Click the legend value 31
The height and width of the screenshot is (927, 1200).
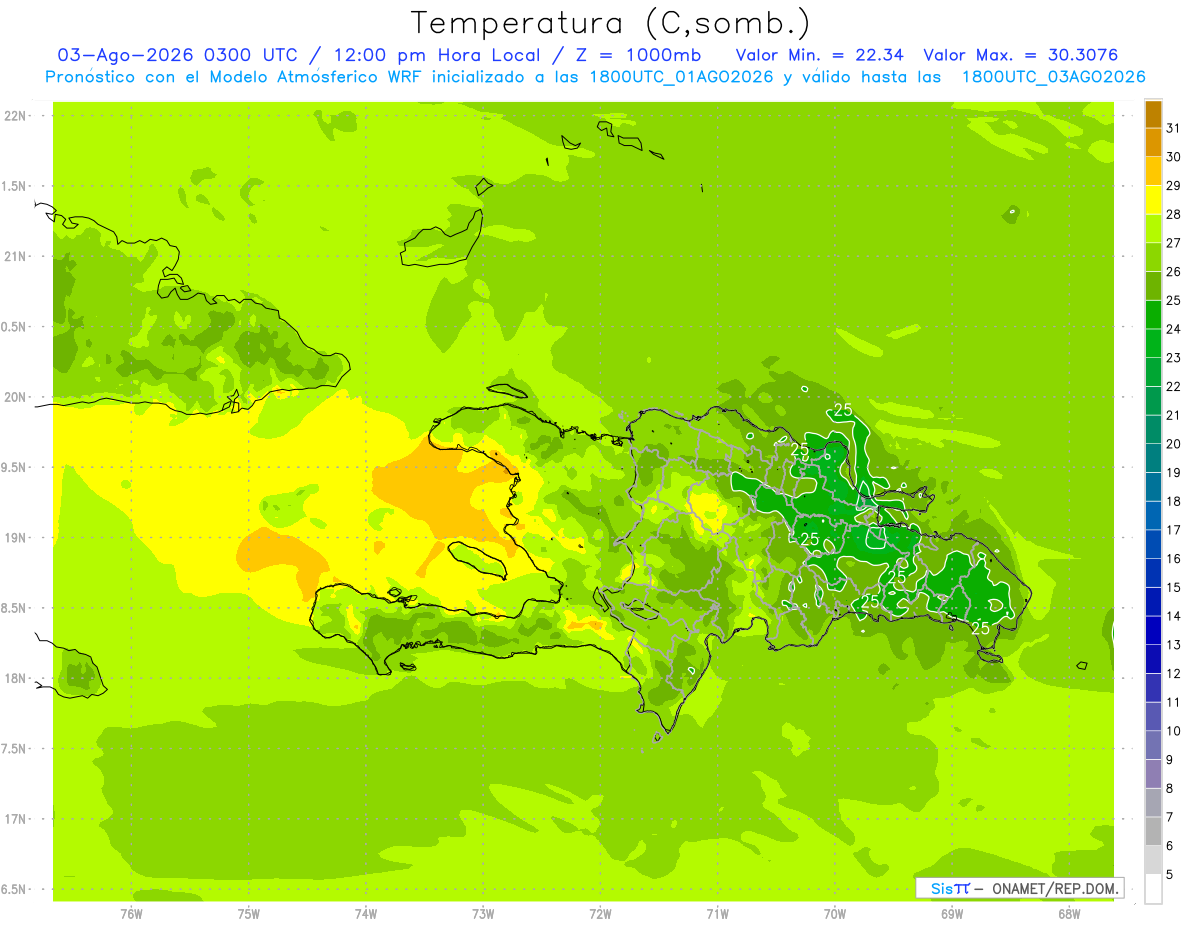point(1173,128)
